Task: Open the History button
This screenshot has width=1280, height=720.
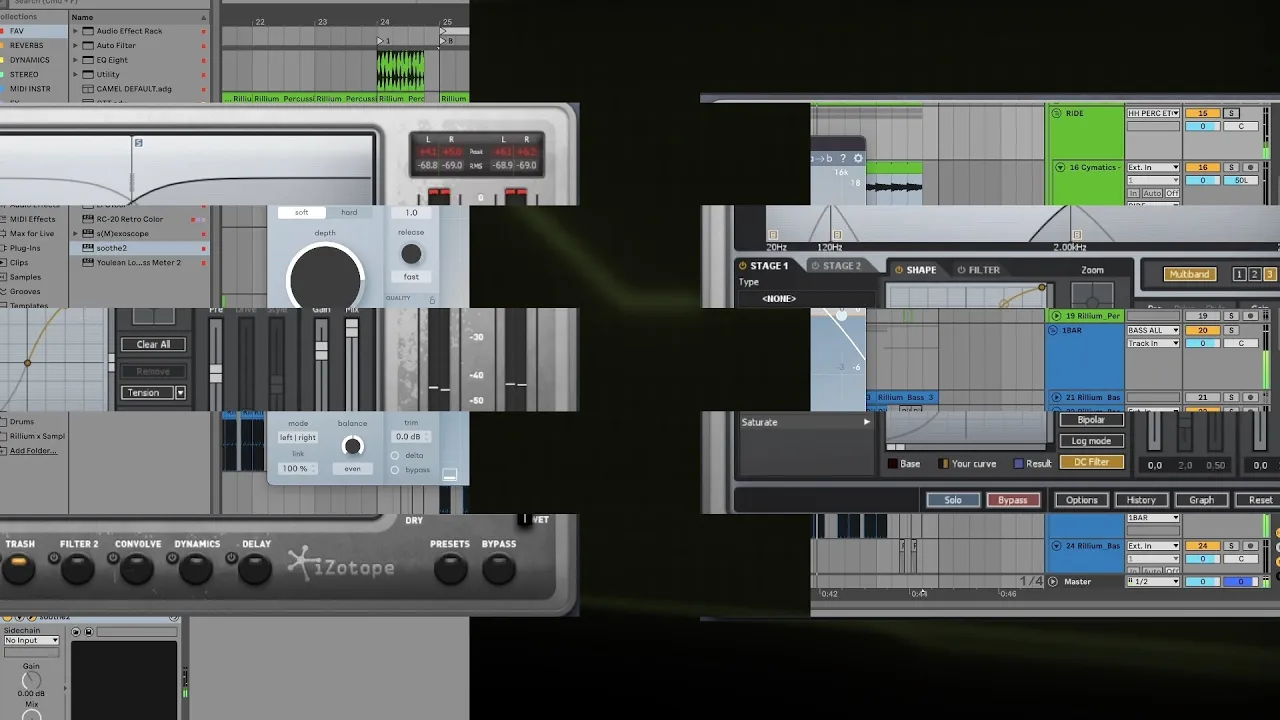Action: [x=1141, y=500]
